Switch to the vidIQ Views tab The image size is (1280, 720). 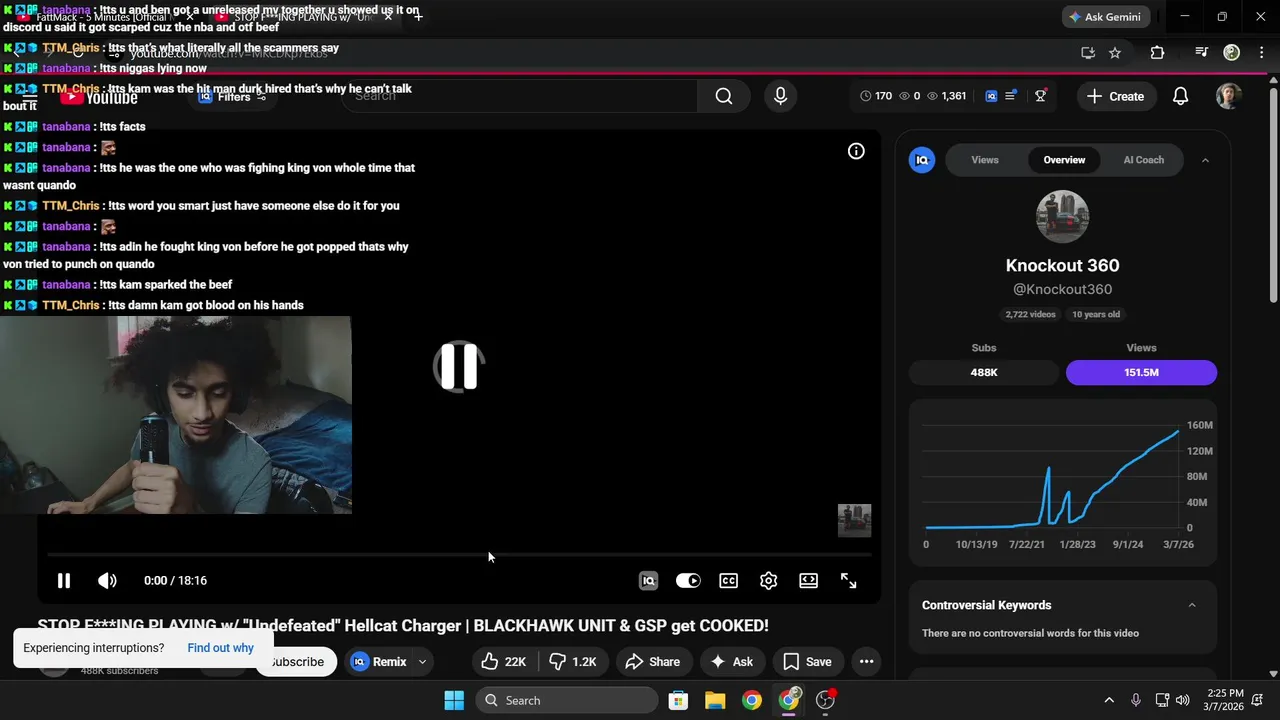click(x=985, y=160)
